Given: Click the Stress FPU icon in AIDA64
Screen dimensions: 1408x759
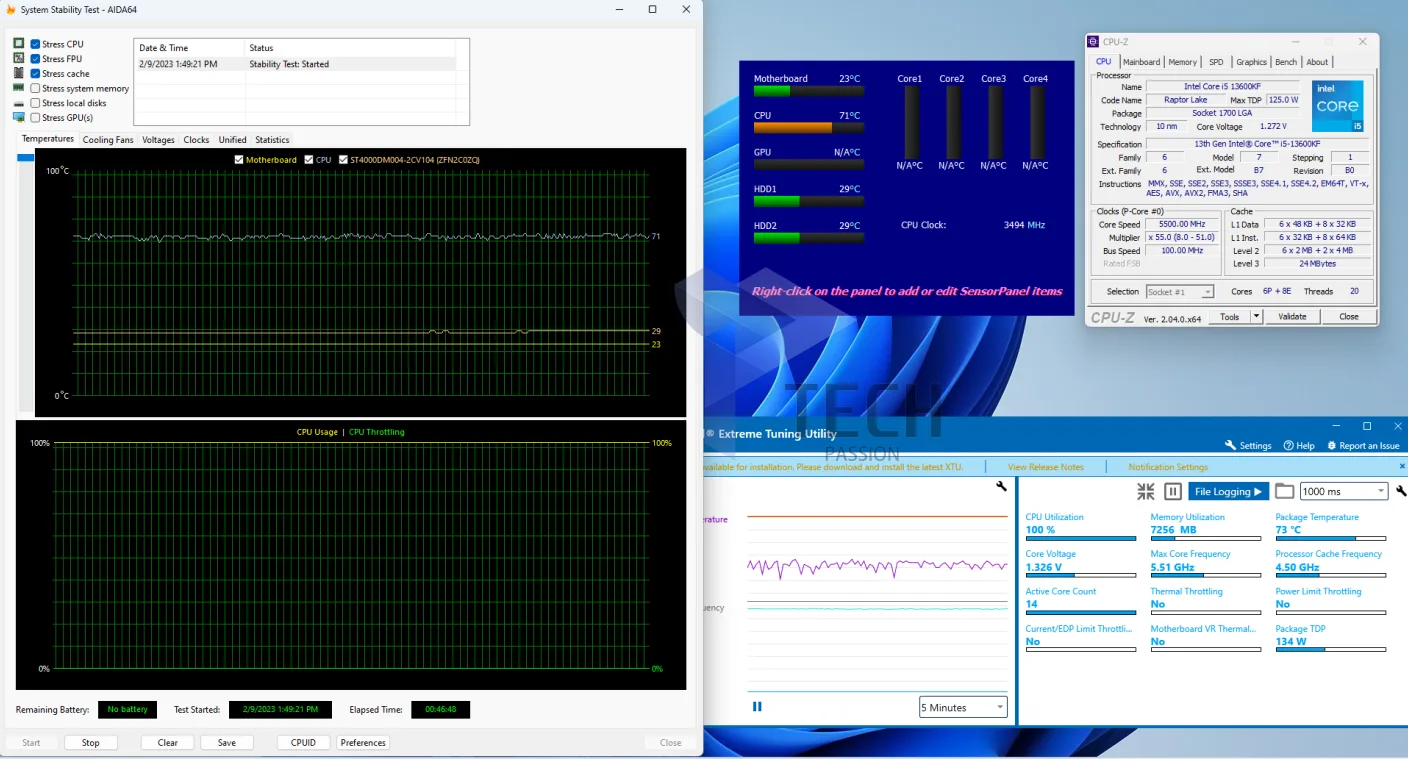Looking at the screenshot, I should pos(19,59).
